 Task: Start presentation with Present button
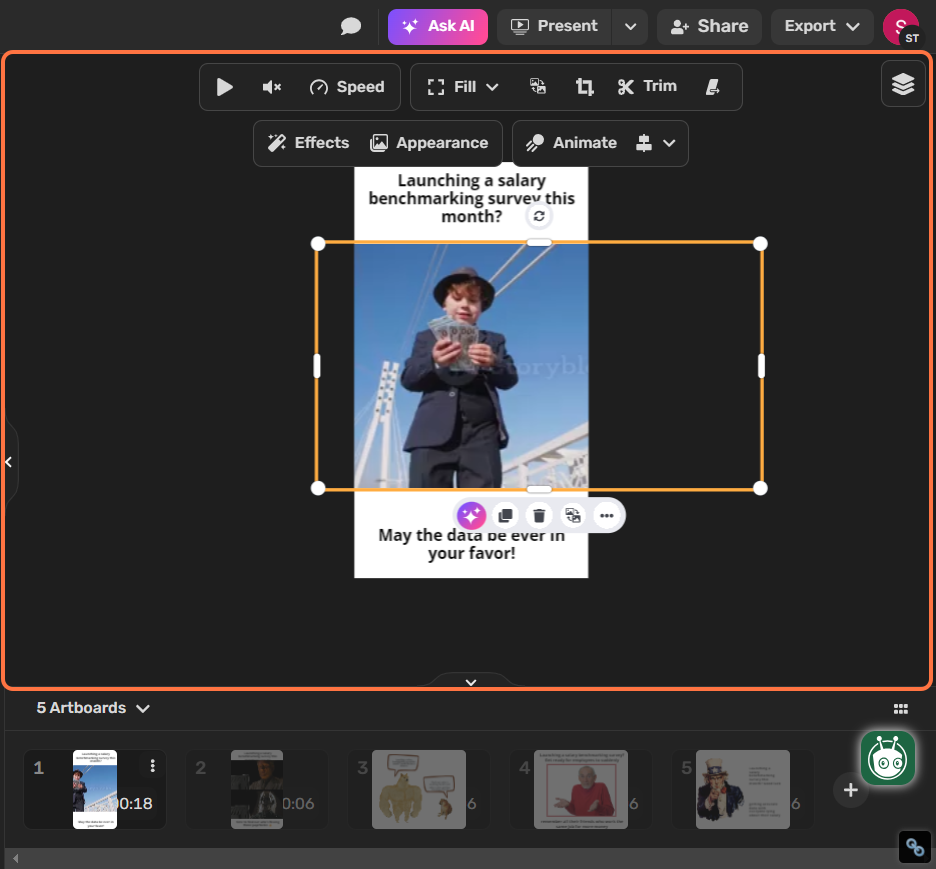(x=554, y=27)
